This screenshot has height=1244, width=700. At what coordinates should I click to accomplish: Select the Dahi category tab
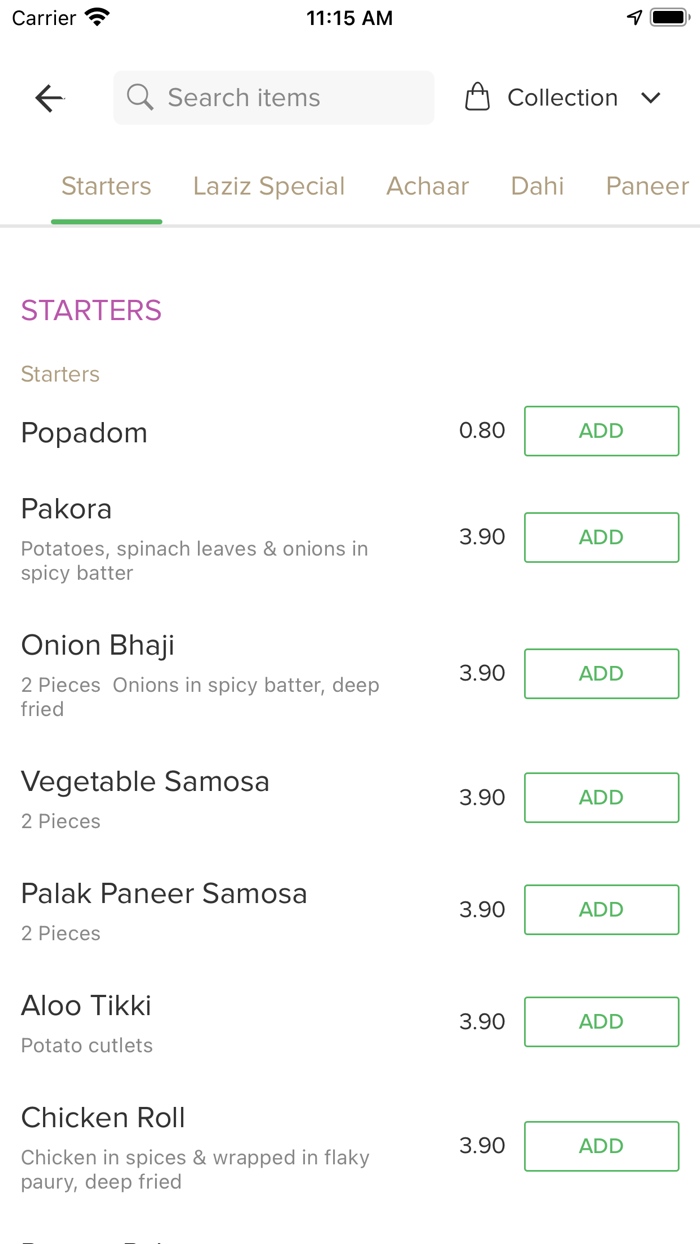[537, 186]
